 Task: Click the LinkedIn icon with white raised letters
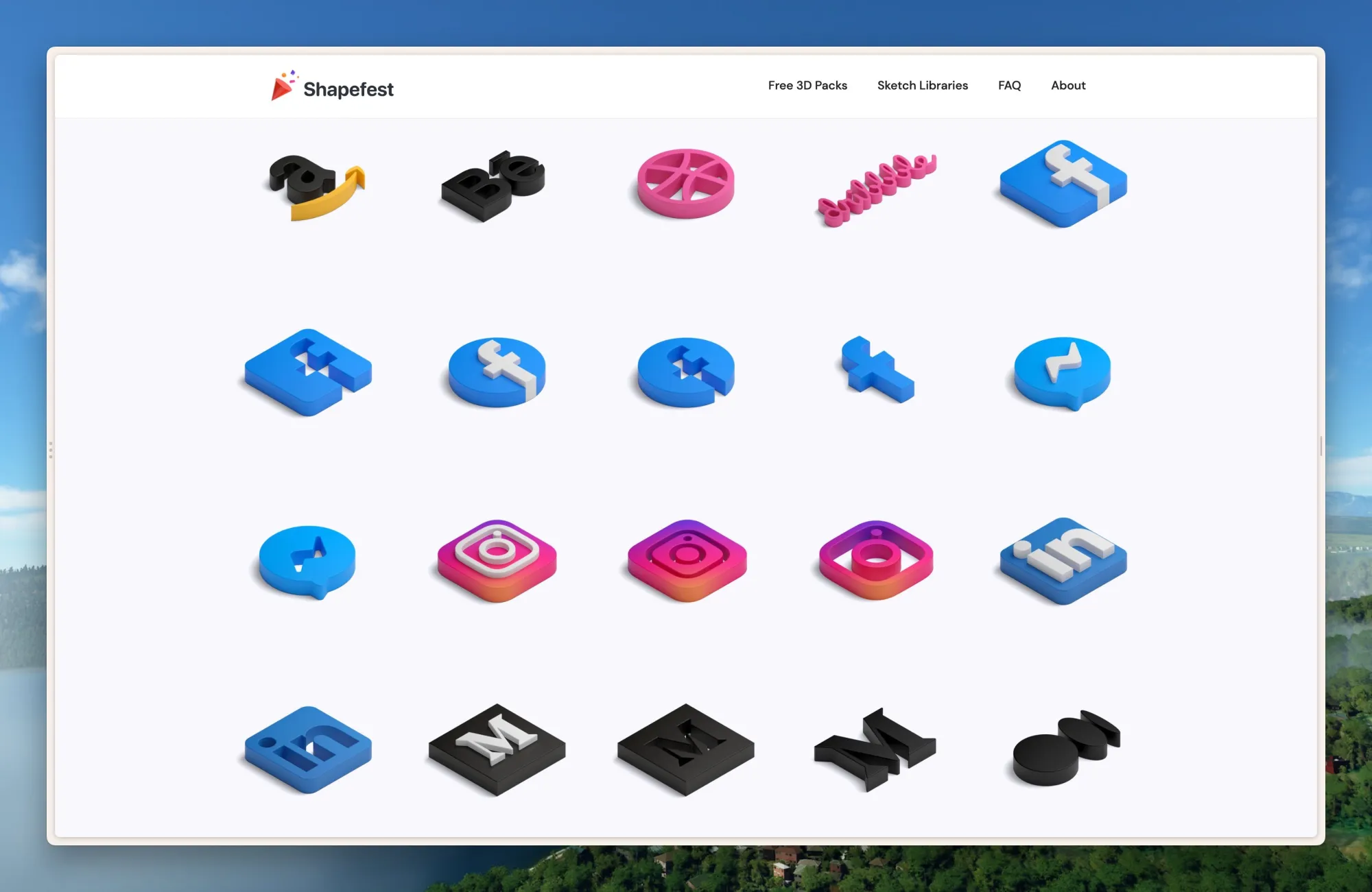pos(1063,560)
